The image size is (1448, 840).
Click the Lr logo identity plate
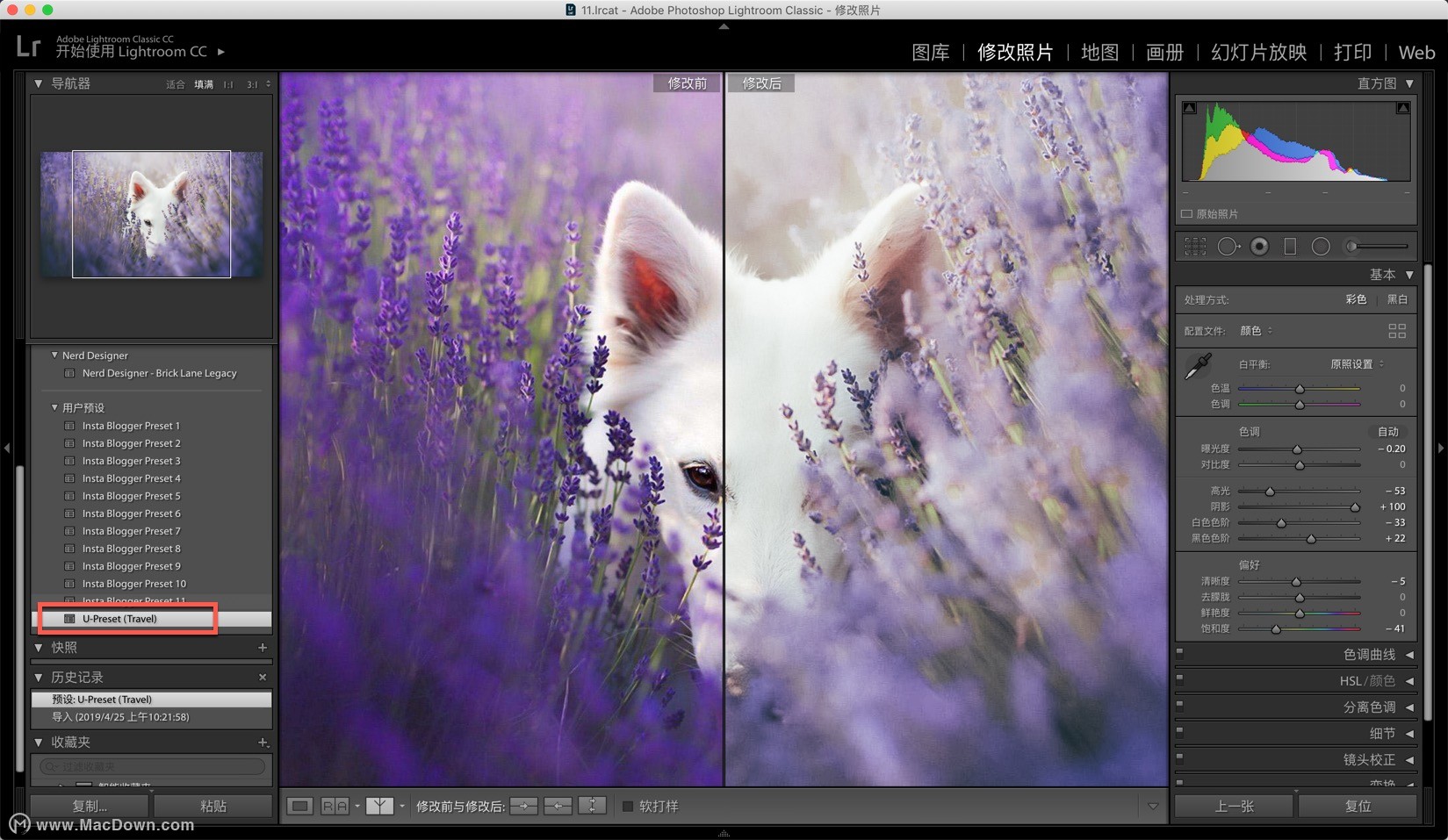coord(28,46)
